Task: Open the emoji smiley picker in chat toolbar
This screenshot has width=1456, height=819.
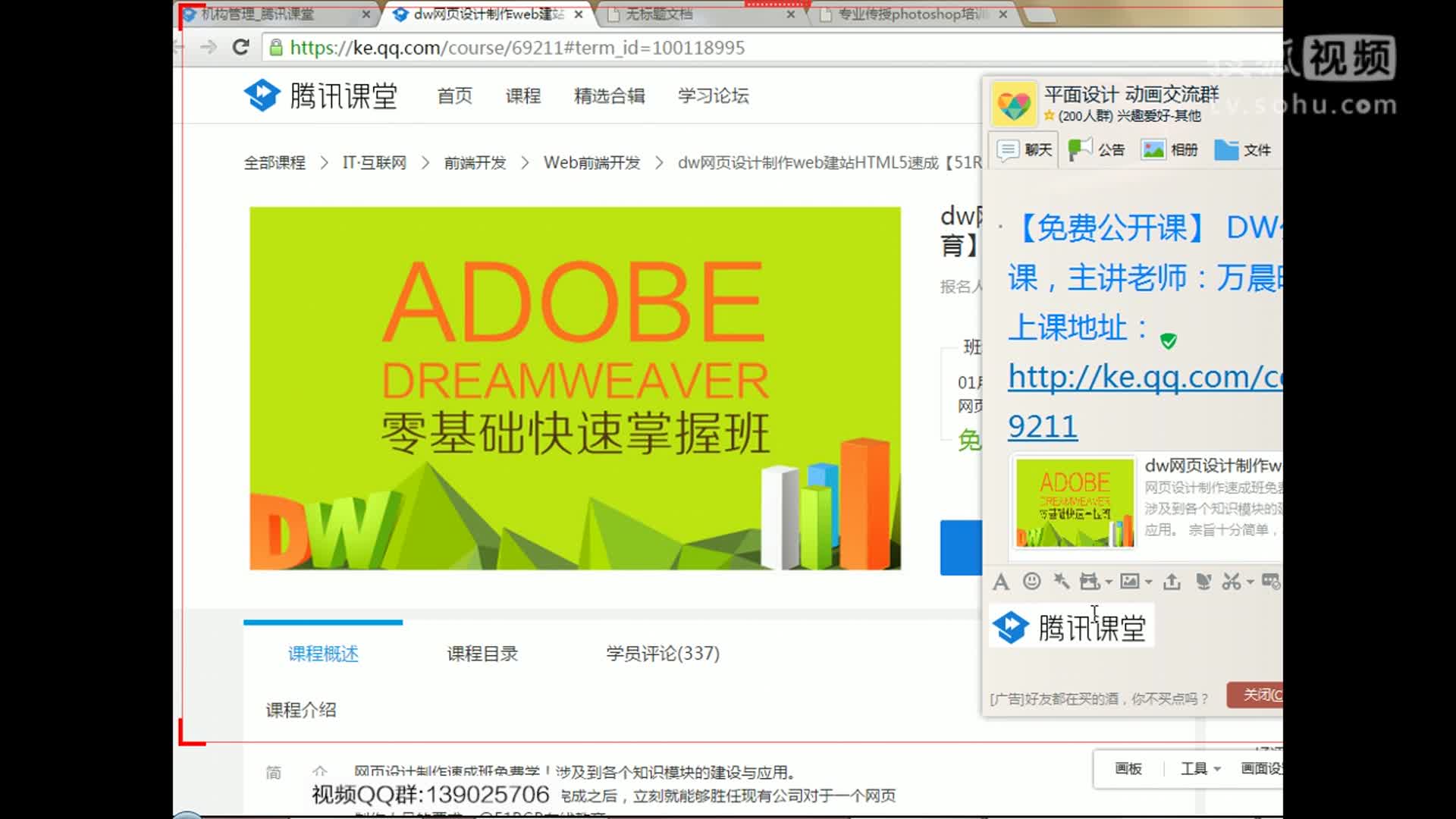Action: coord(1031,581)
